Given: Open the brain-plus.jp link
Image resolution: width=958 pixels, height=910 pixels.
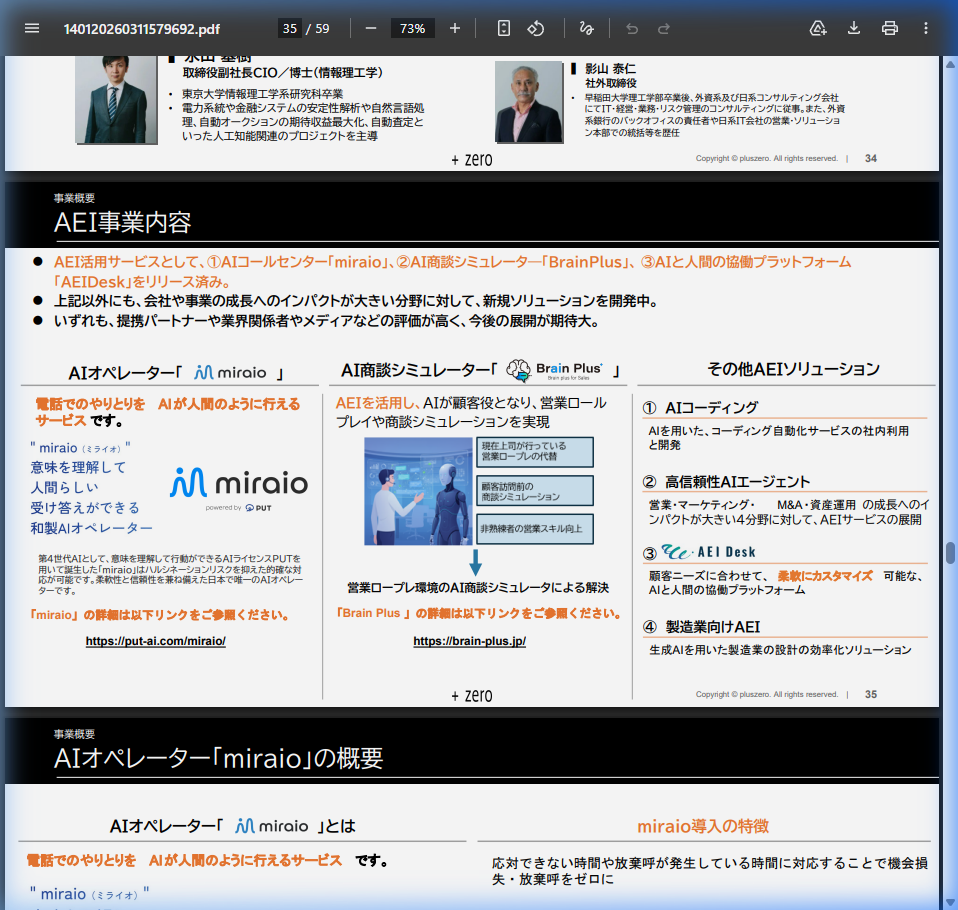Looking at the screenshot, I should pos(471,638).
